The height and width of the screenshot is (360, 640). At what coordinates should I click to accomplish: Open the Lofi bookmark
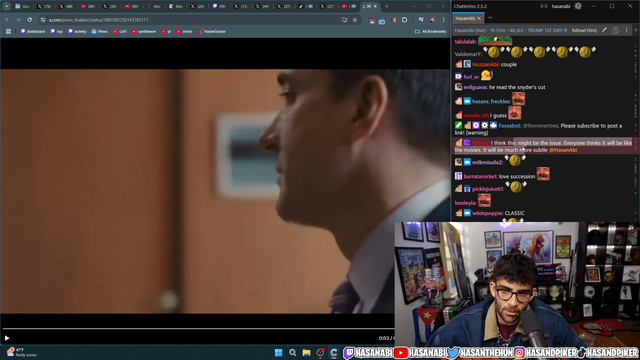click(120, 31)
